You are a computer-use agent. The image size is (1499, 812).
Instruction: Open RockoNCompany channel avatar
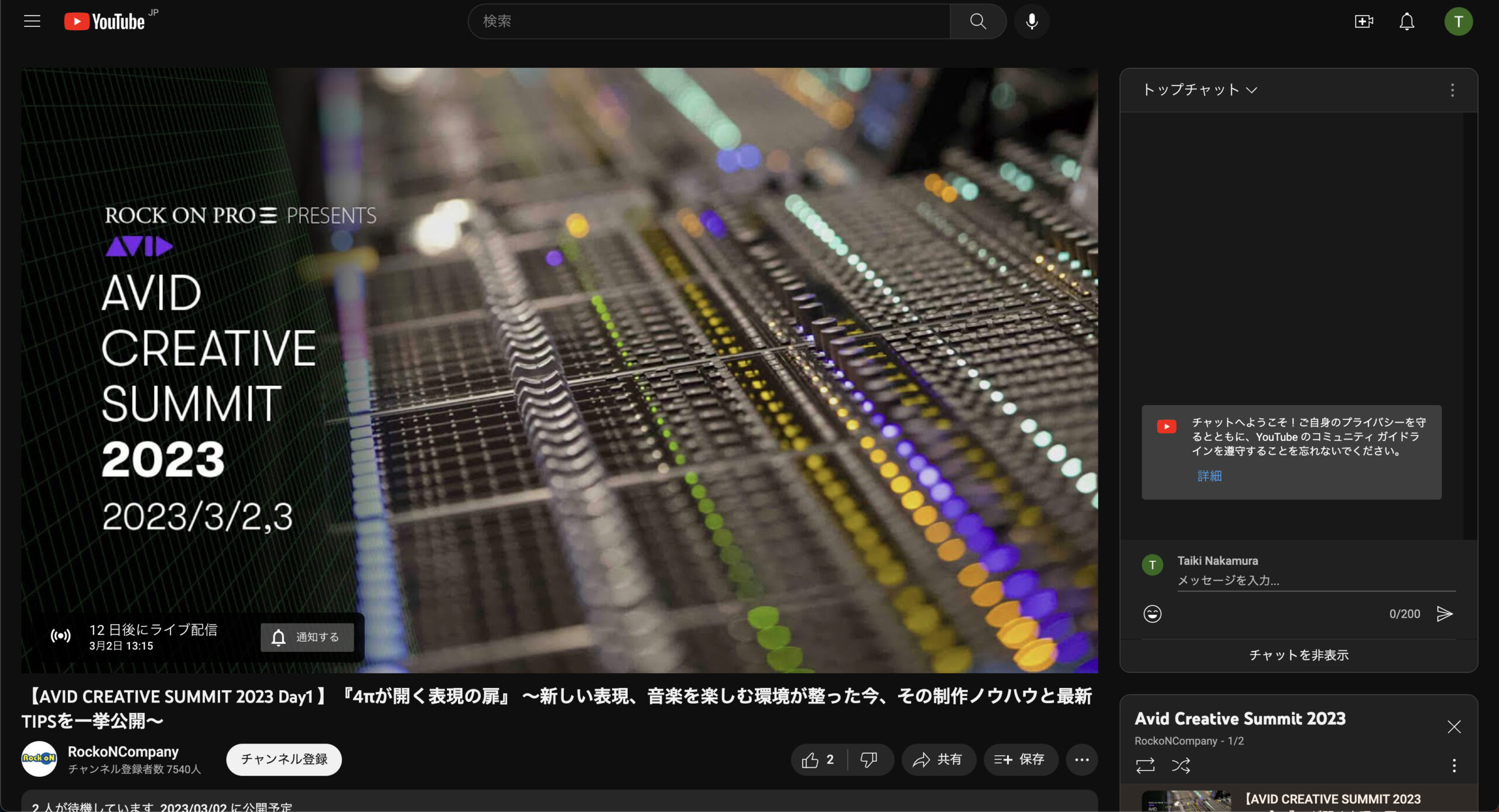pyautogui.click(x=39, y=759)
